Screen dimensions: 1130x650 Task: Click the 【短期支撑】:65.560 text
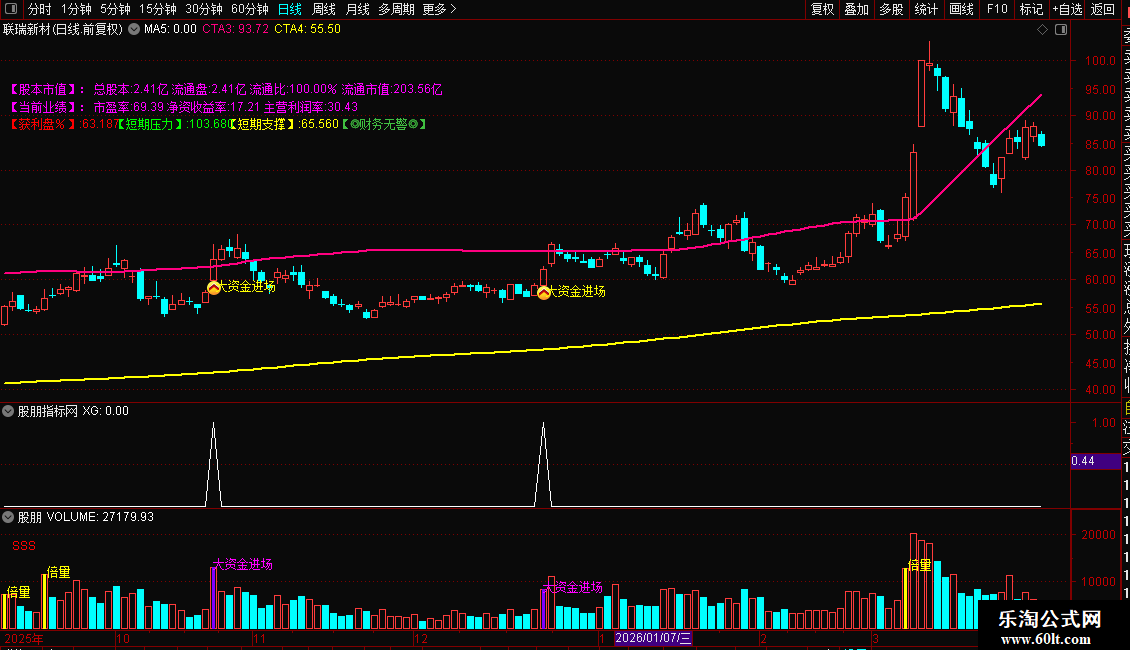click(283, 124)
